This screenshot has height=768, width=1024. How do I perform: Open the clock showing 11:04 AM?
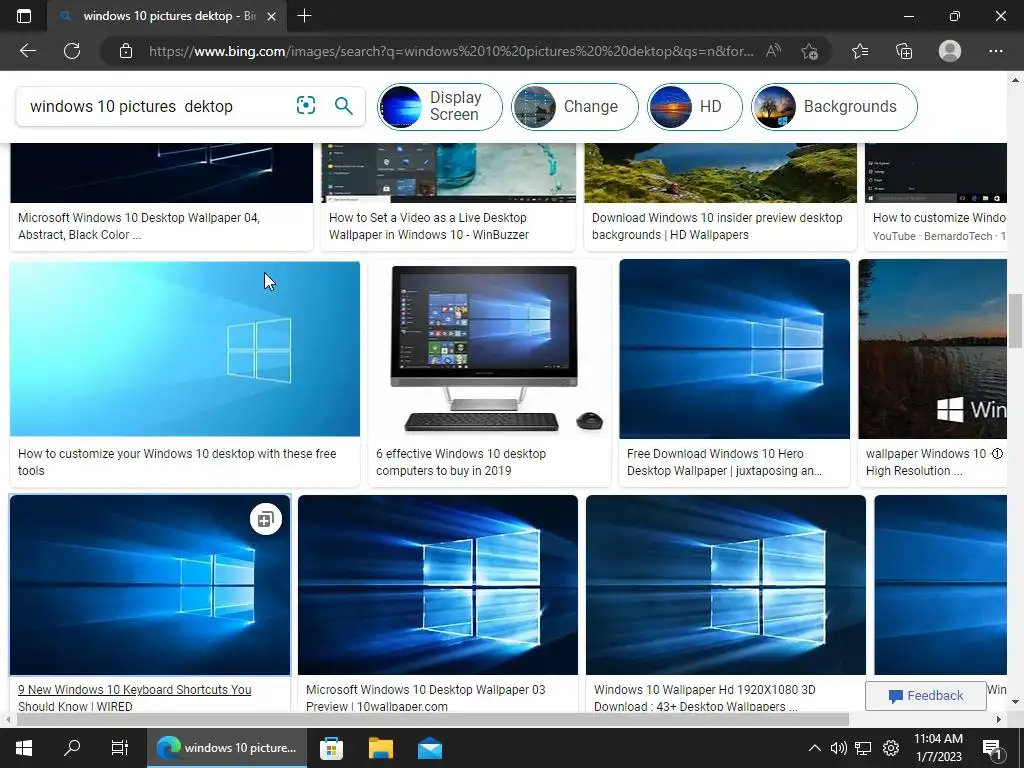click(938, 748)
